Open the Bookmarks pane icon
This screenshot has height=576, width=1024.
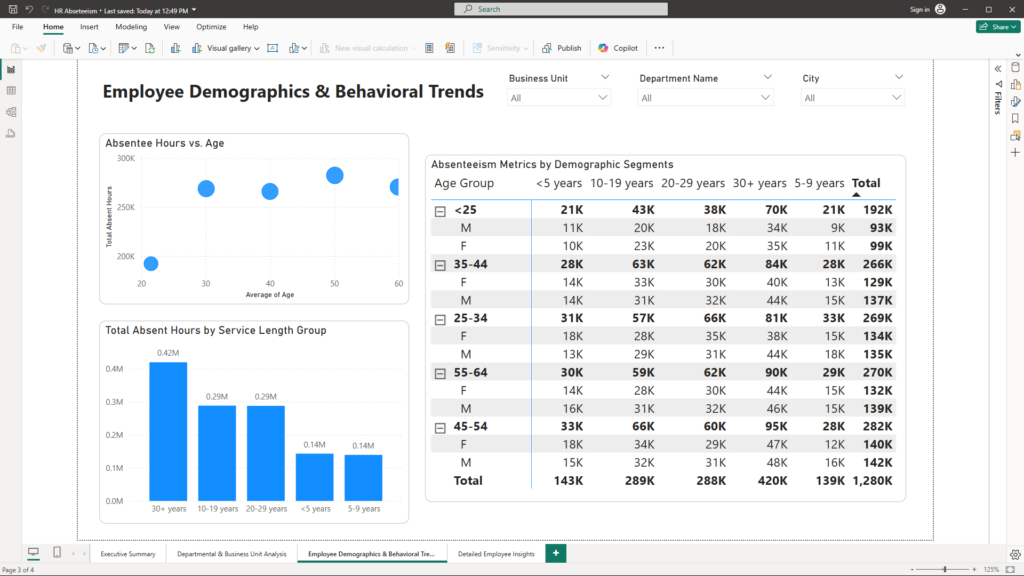click(1015, 118)
